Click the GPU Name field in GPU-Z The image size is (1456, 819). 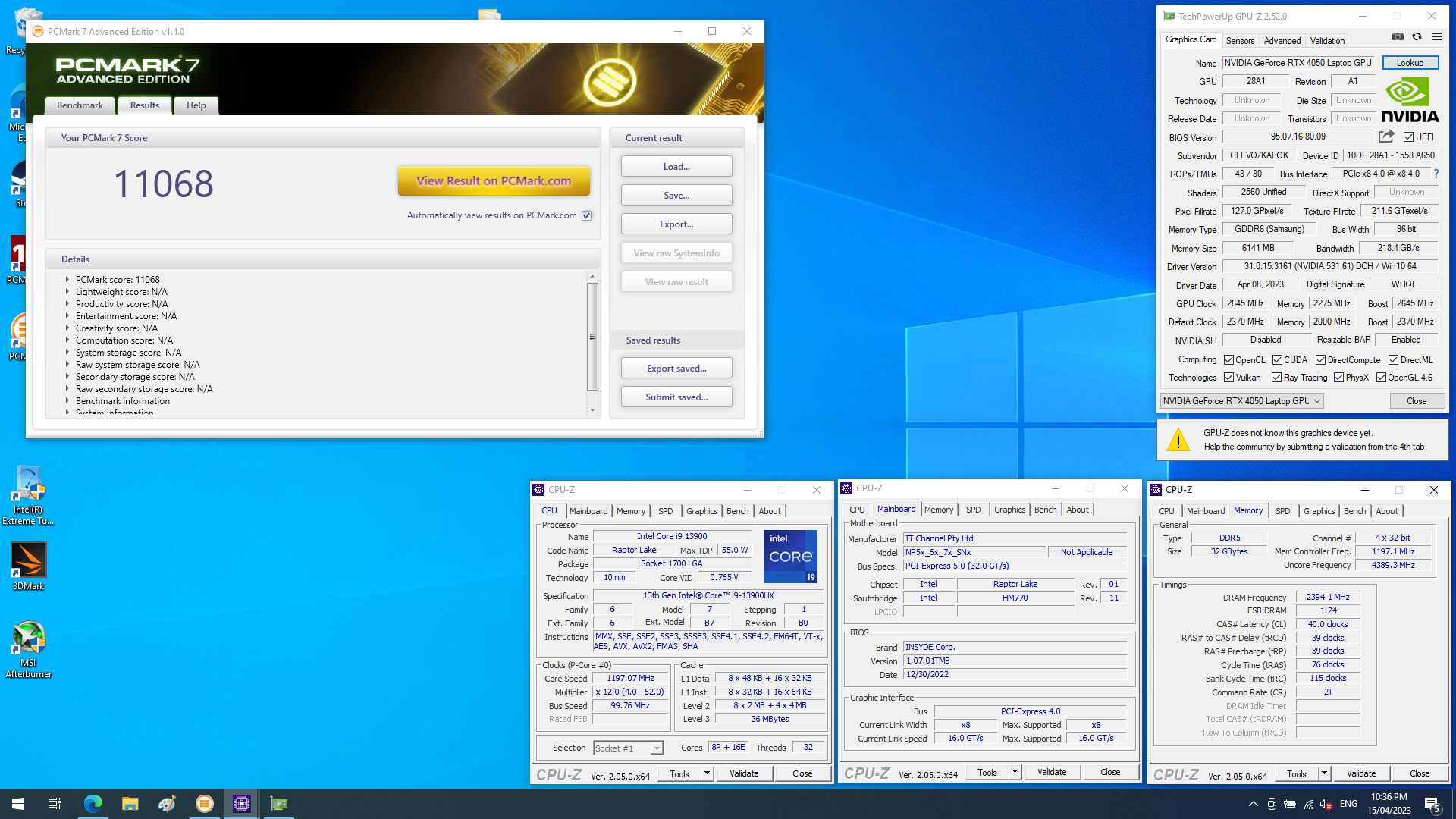(1298, 63)
